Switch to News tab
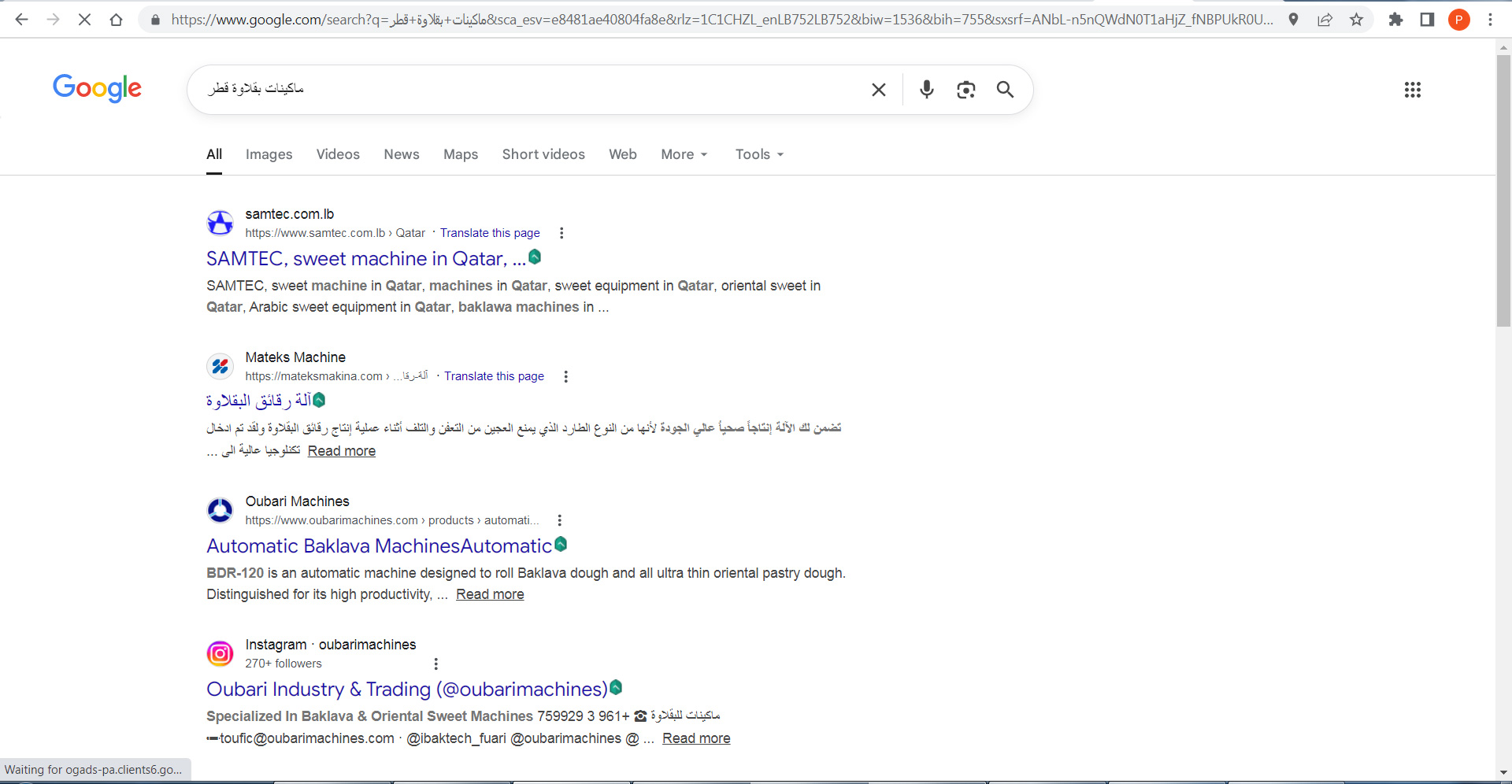 (x=402, y=154)
